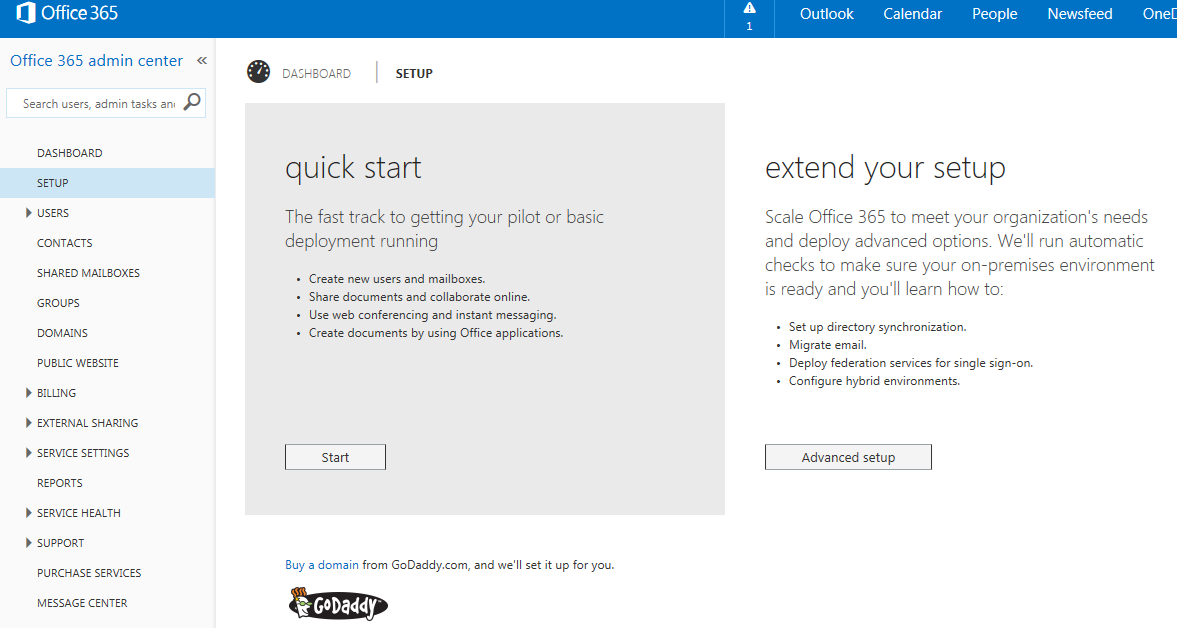Expand the EXTERNAL SHARING section
Screen dimensions: 1177x628
point(29,423)
